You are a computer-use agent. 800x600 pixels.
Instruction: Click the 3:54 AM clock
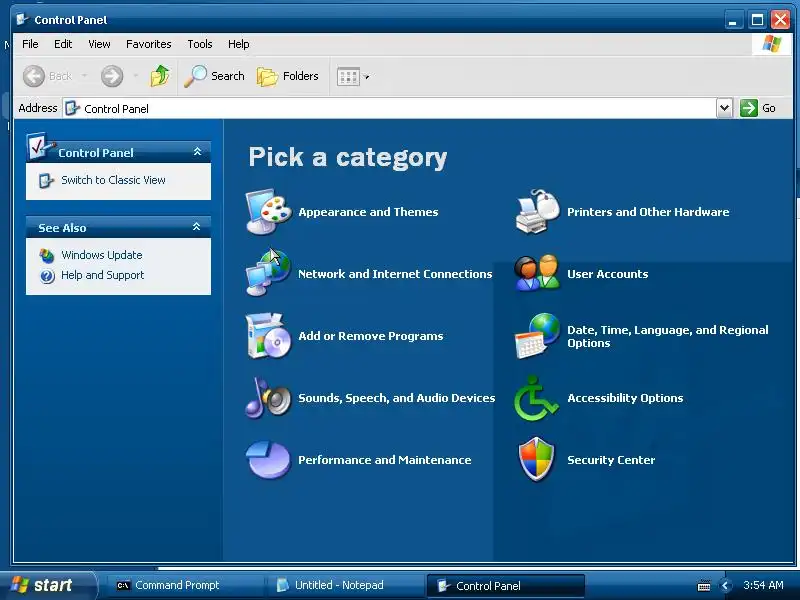763,585
